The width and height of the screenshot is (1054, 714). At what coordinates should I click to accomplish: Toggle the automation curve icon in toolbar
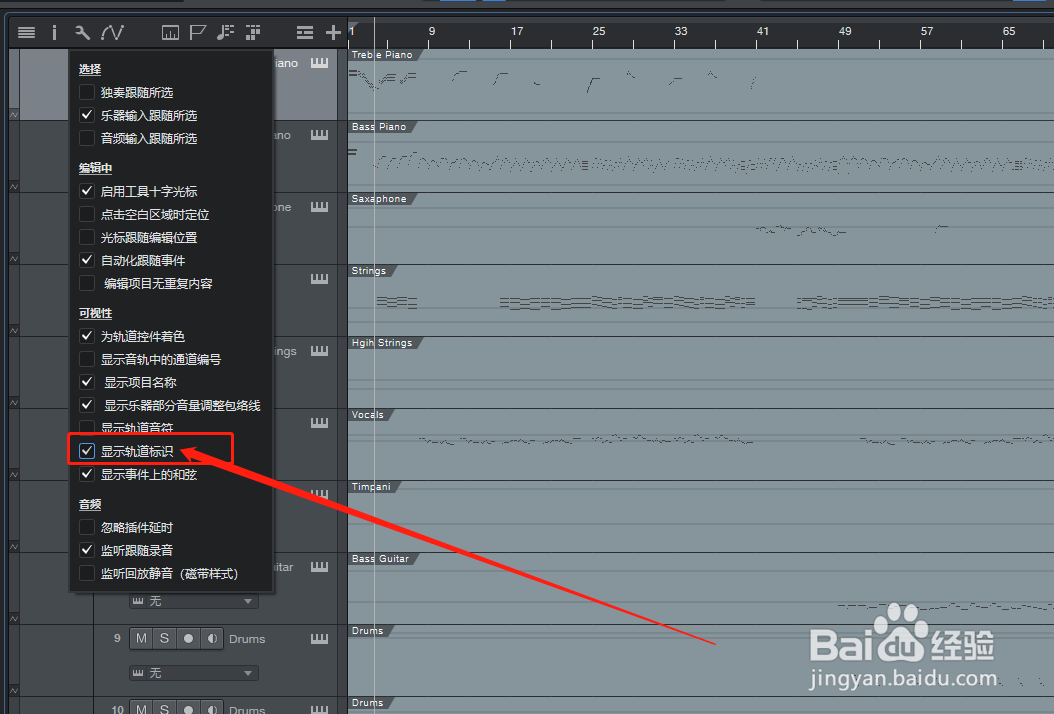pyautogui.click(x=112, y=32)
